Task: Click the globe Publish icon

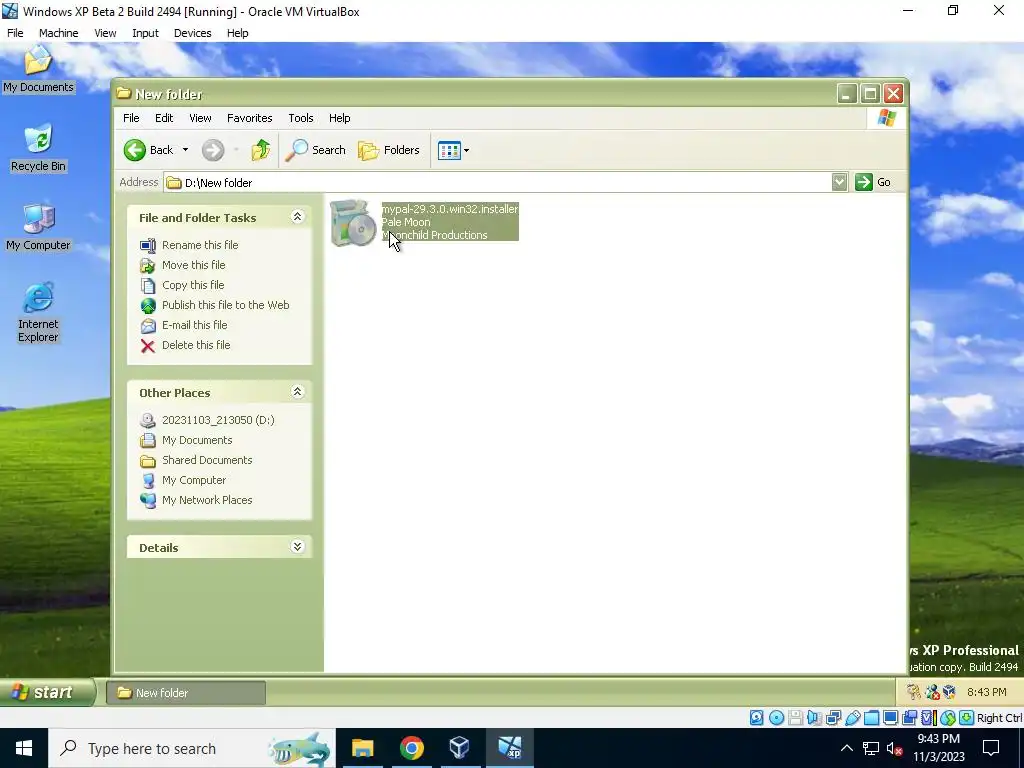Action: click(x=148, y=306)
